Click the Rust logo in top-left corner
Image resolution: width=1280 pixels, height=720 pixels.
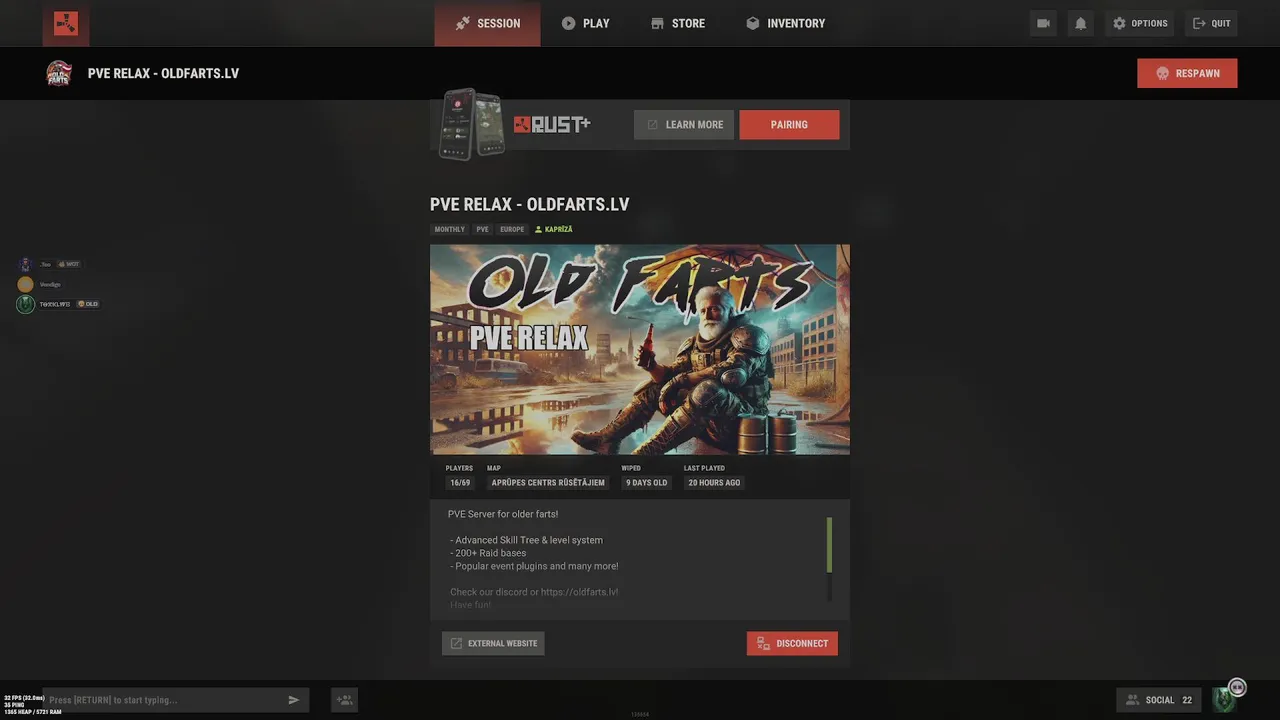66,23
